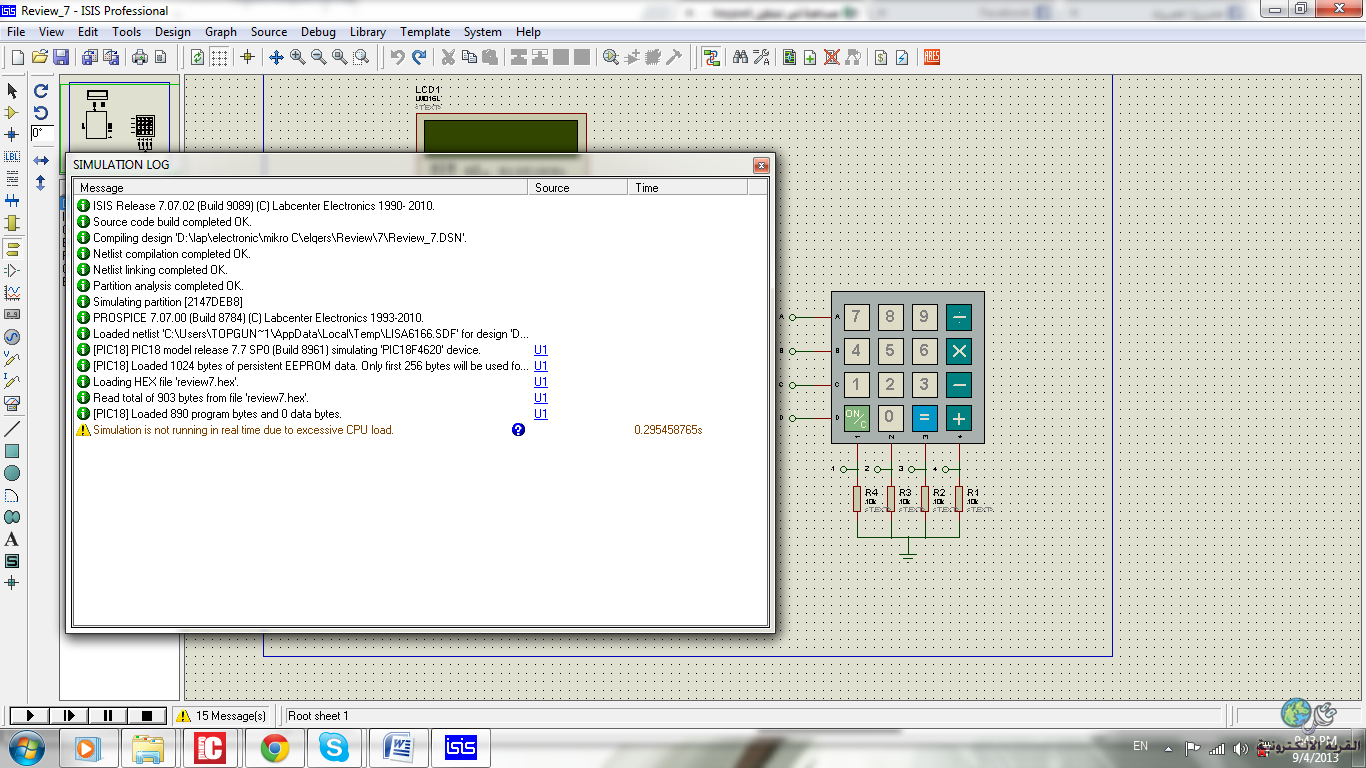Redo the last change

(x=419, y=57)
